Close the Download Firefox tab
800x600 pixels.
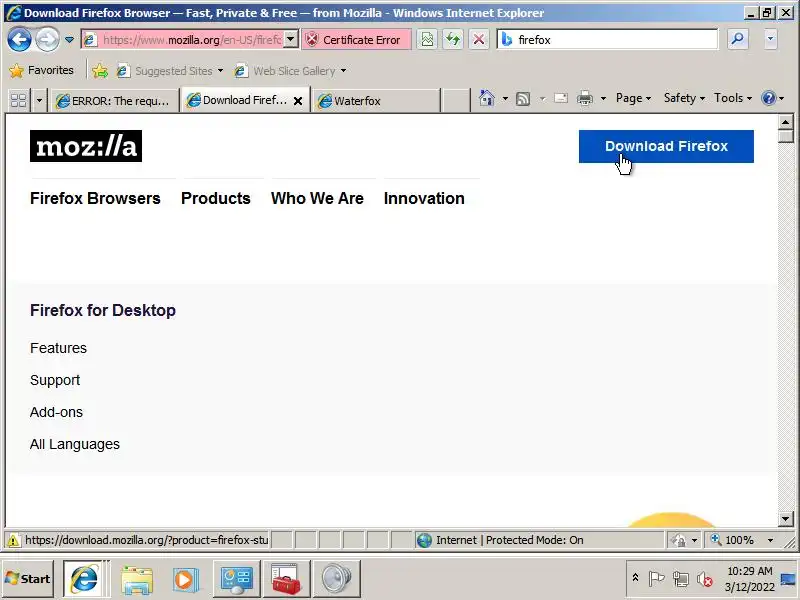tap(298, 101)
